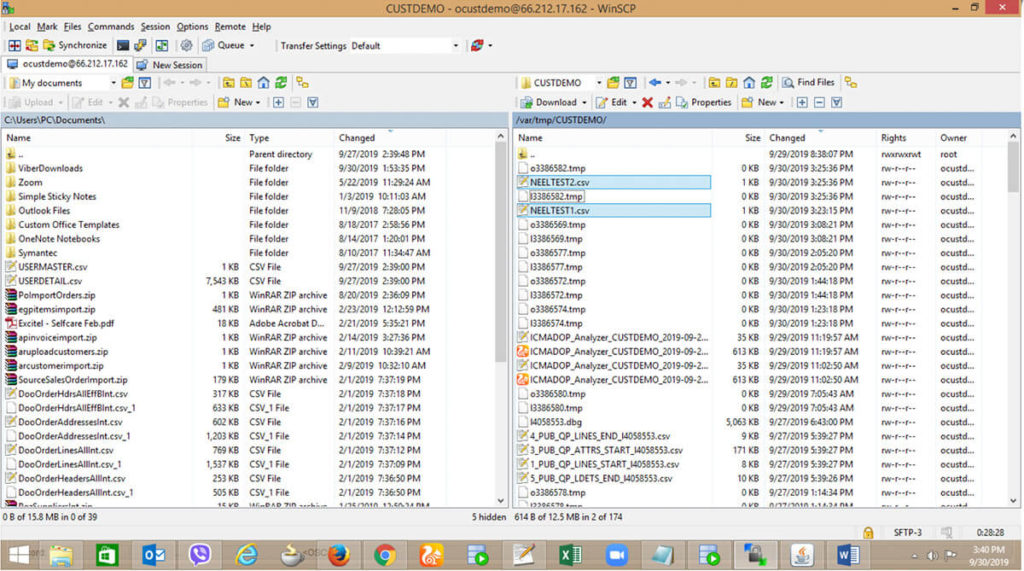Switch to the New Session tab
This screenshot has height=571, width=1024.
[x=170, y=65]
